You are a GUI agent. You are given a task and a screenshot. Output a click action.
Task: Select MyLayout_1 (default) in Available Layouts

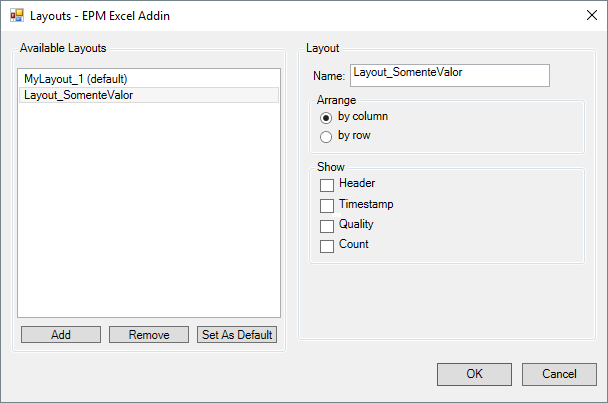click(76, 78)
